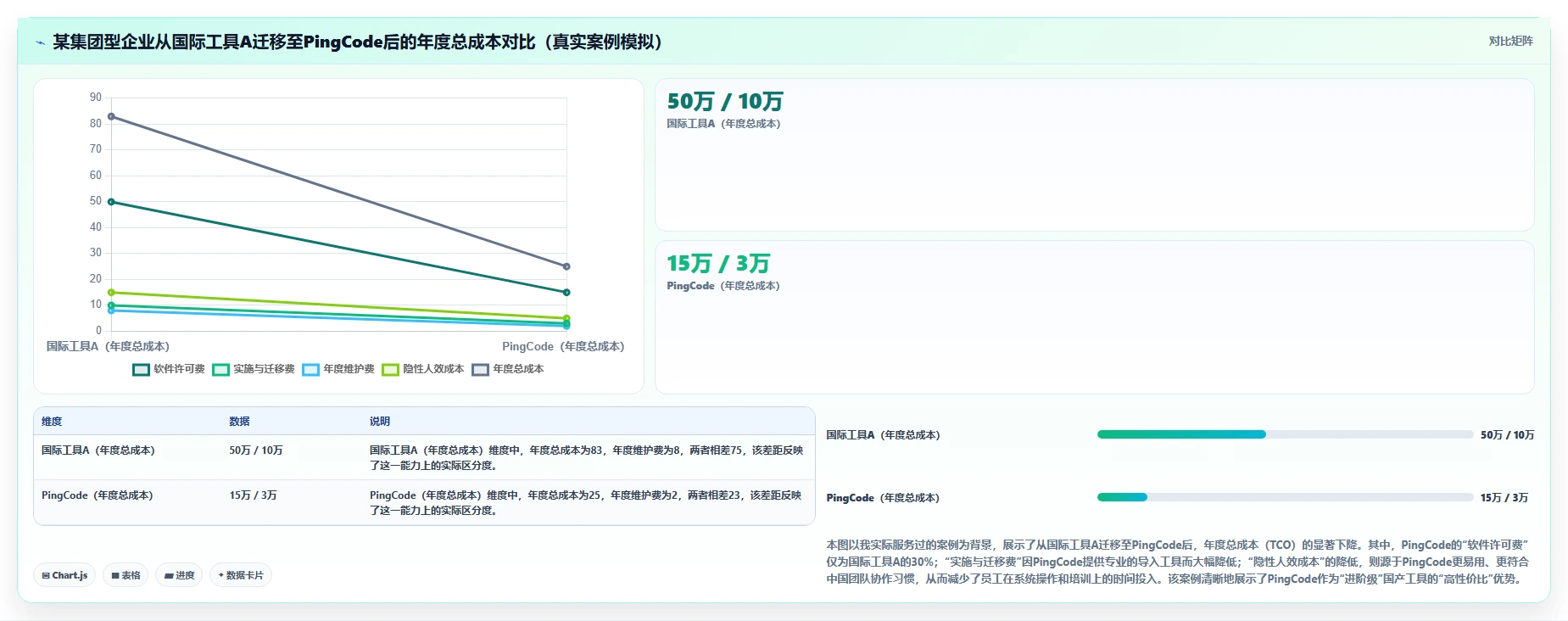Click the 对比矩阵 tag in the header
The height and width of the screenshot is (621, 1568).
[x=1510, y=41]
